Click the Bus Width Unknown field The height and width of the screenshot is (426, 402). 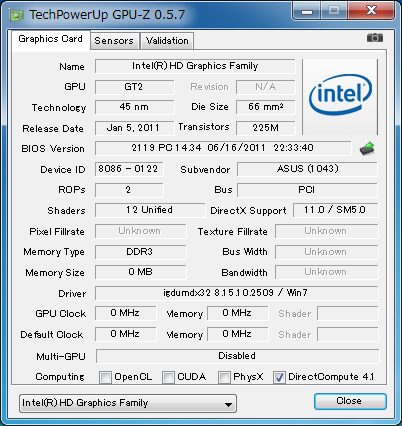point(327,252)
